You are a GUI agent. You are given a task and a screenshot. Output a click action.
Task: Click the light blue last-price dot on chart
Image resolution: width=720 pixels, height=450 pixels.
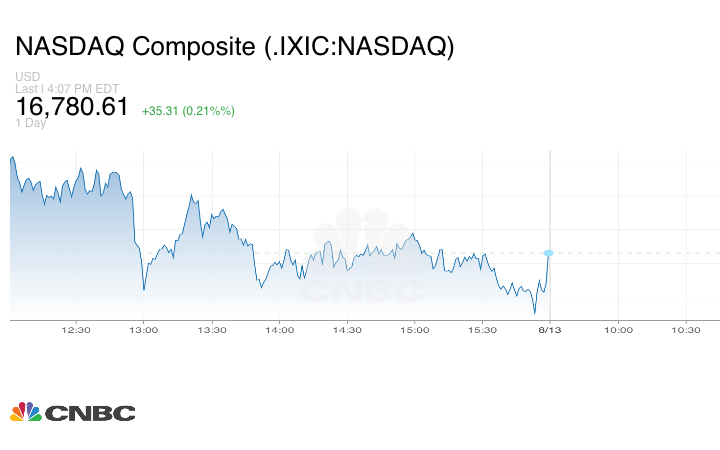(x=548, y=253)
